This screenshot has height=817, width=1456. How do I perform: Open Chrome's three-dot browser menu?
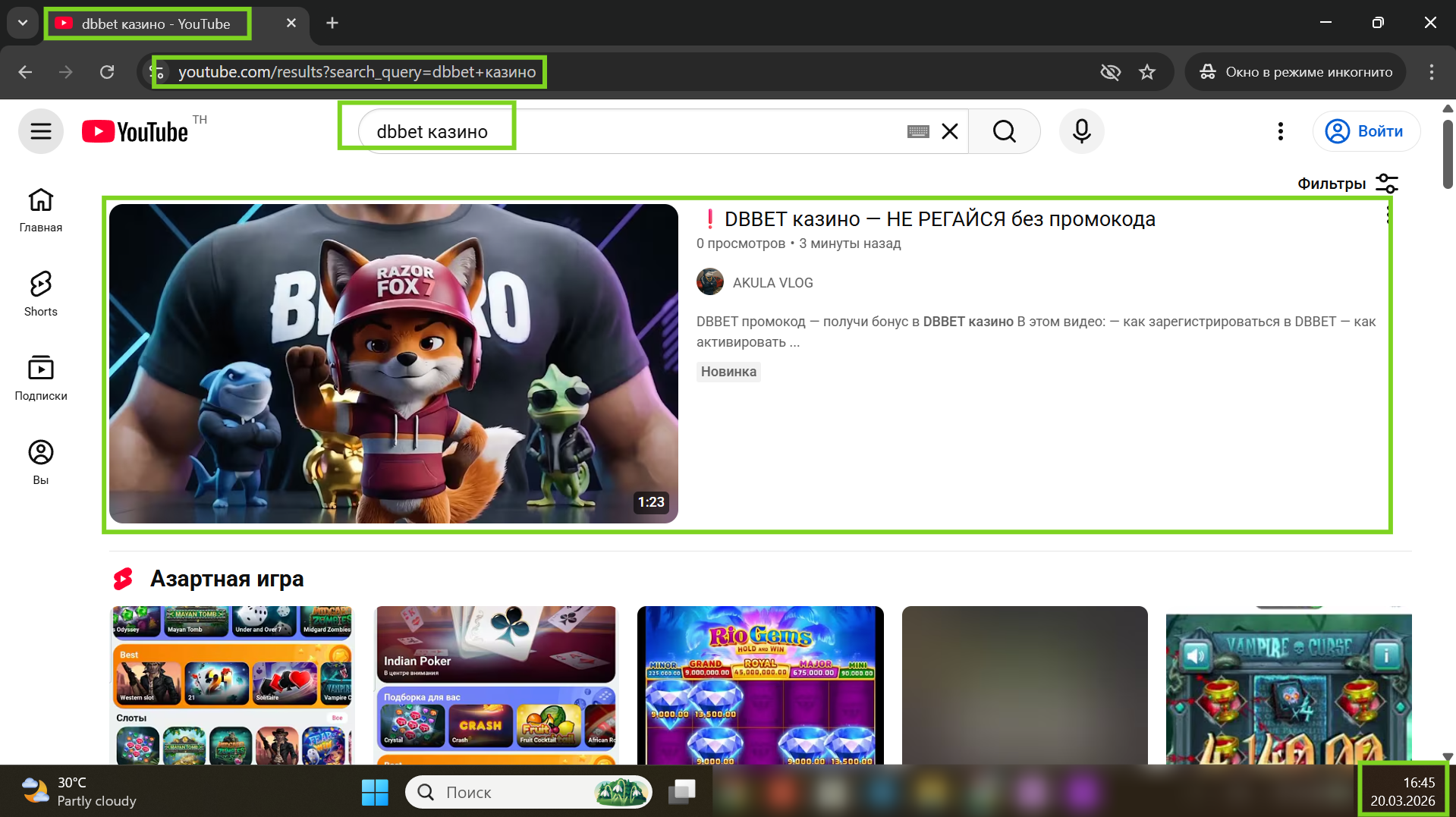point(1431,72)
